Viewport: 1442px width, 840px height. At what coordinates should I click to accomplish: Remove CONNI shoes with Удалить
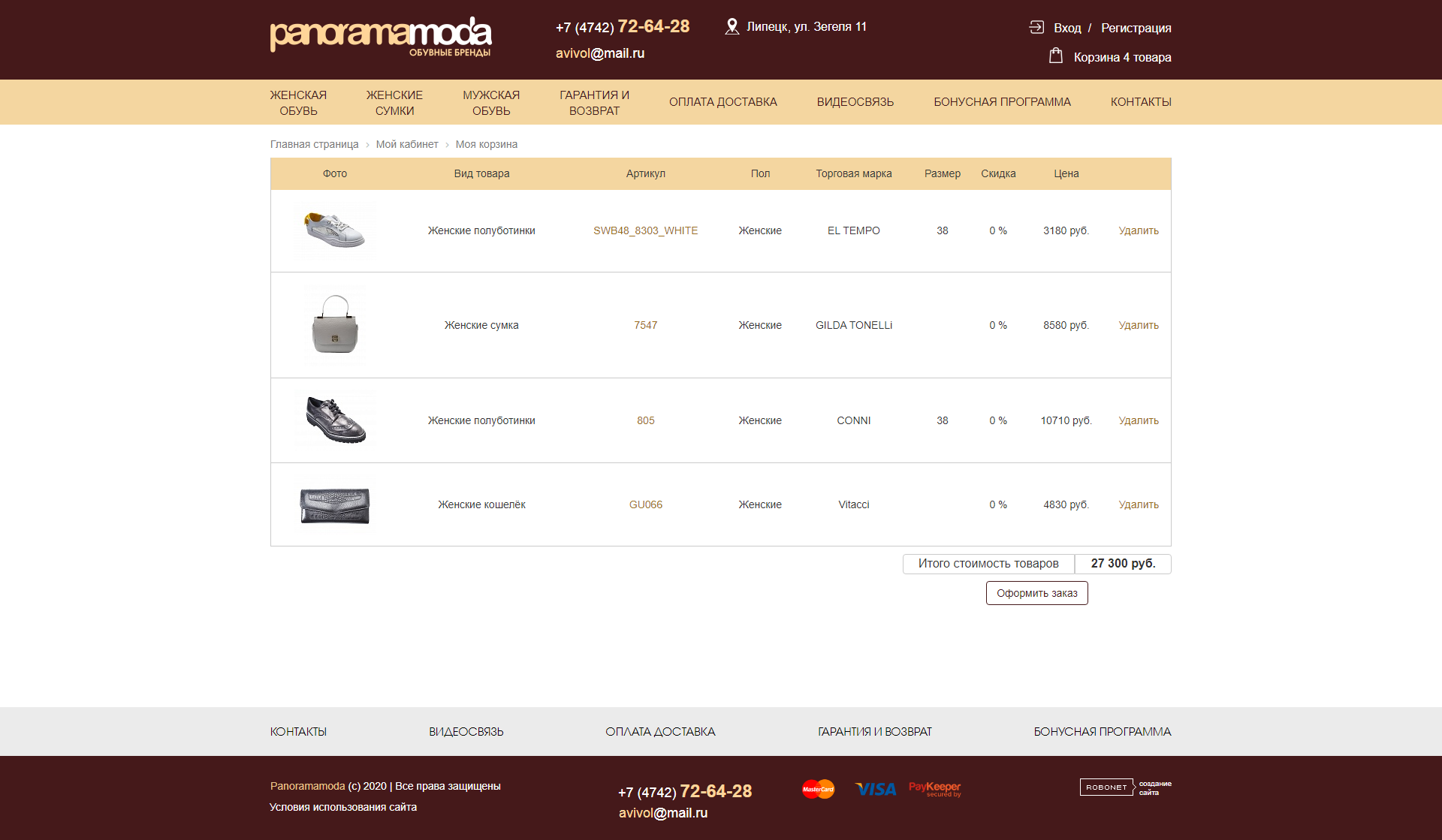(x=1139, y=420)
